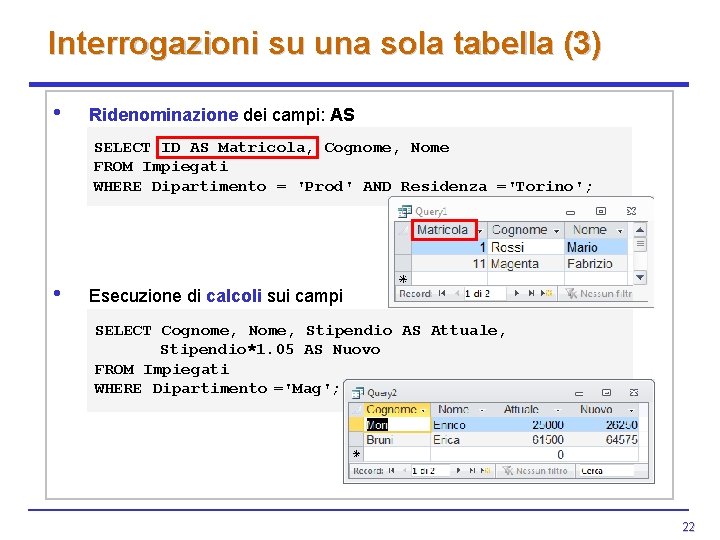Image resolution: width=720 pixels, height=540 pixels.
Task: Click the Nessun filtro indicator in Query1
Action: click(x=599, y=293)
